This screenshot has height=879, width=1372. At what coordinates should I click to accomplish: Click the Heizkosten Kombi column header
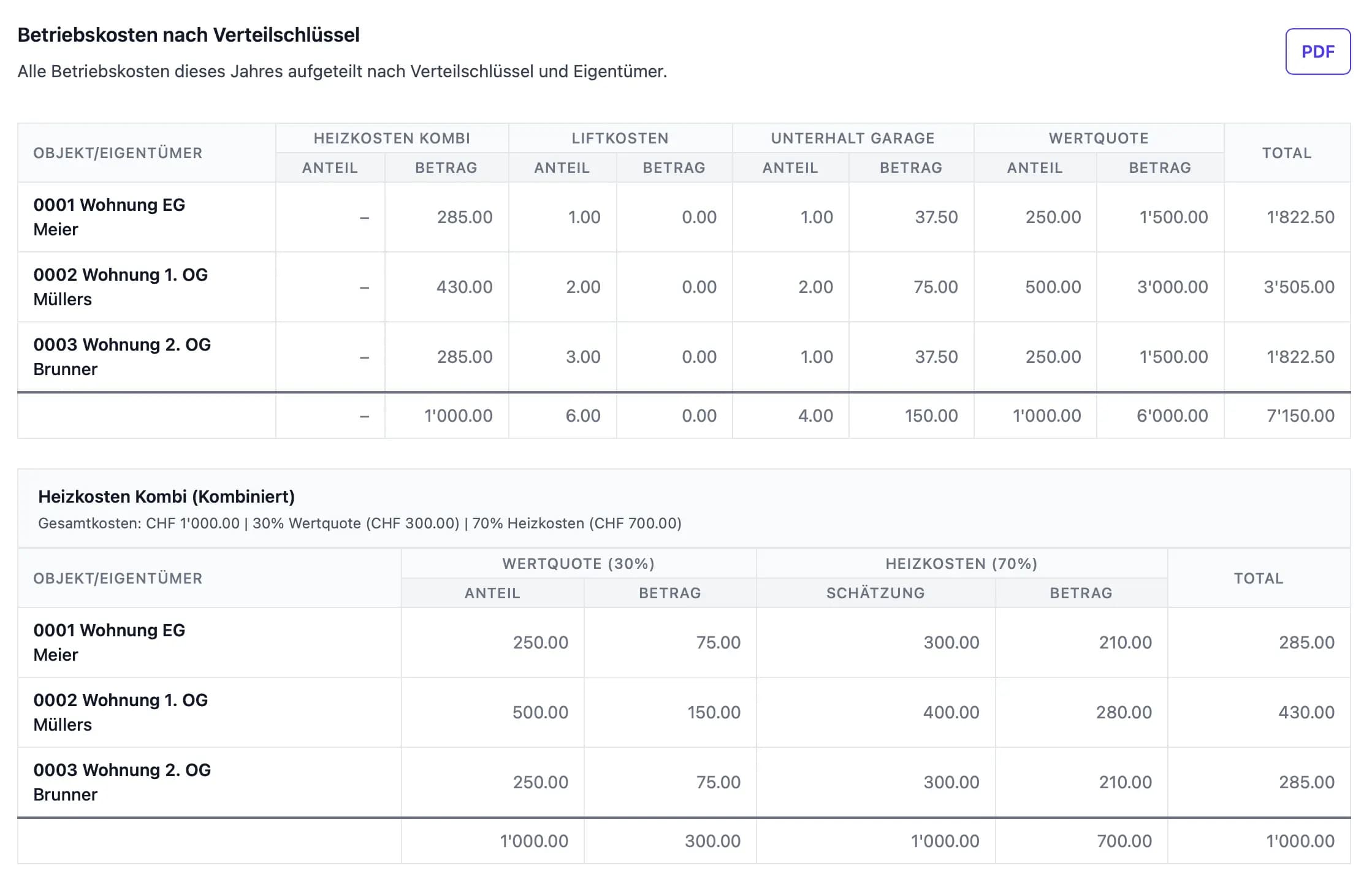click(x=392, y=138)
